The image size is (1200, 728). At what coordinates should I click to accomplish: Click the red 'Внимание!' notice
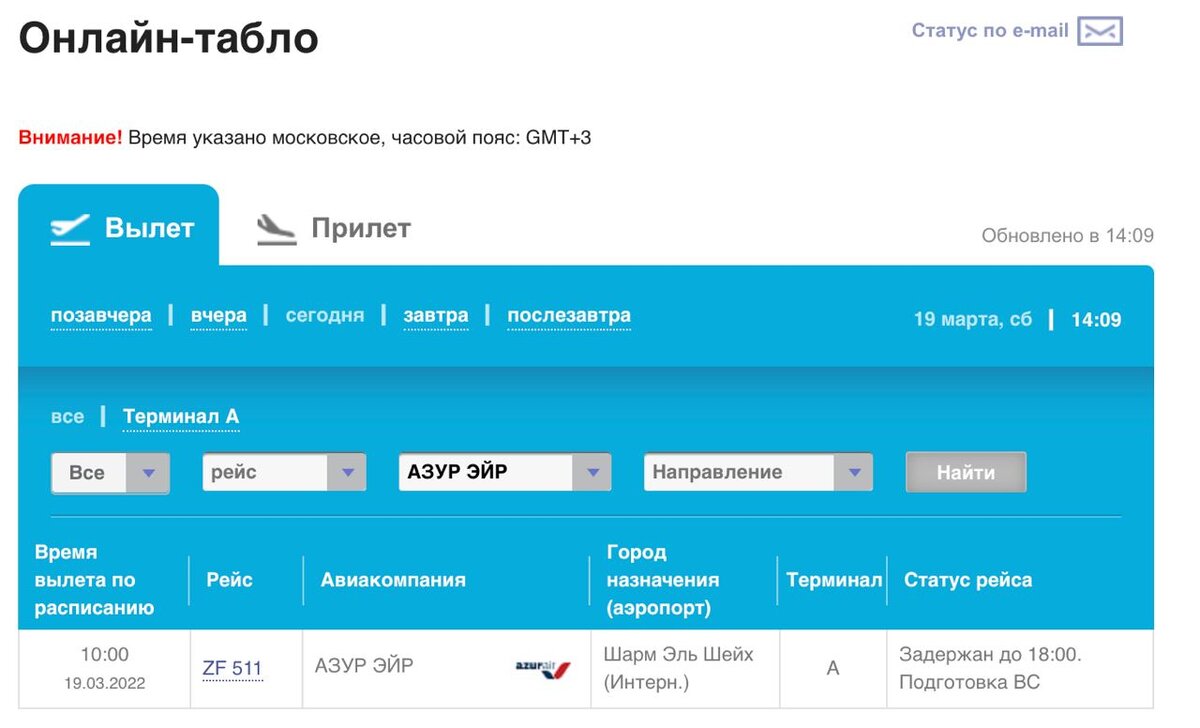point(70,137)
